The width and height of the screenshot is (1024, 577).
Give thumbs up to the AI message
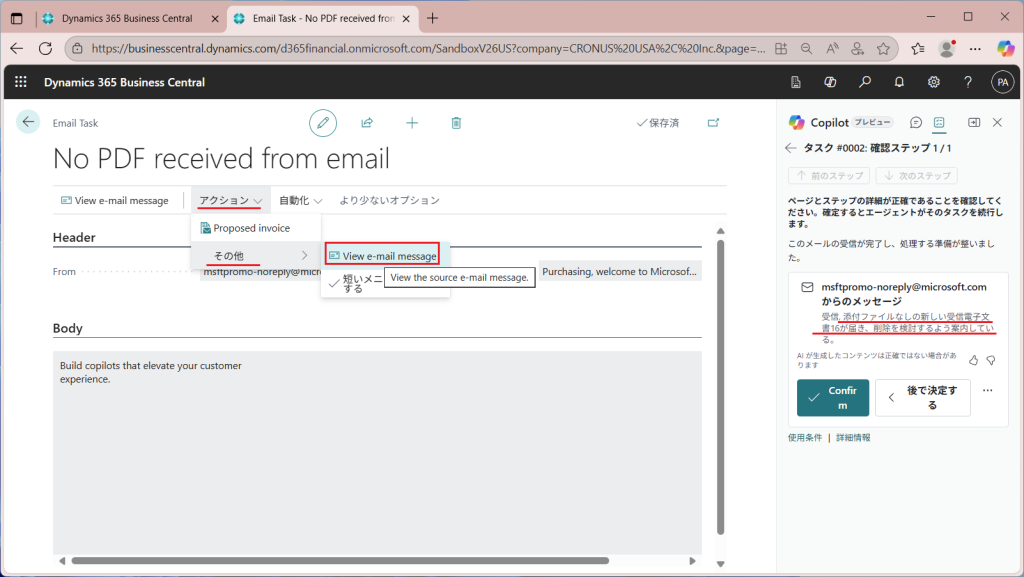click(x=973, y=360)
